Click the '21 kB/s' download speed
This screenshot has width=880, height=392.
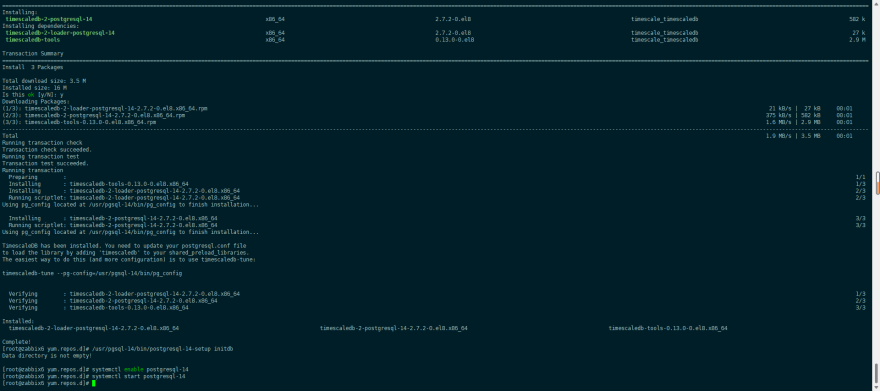(781, 108)
